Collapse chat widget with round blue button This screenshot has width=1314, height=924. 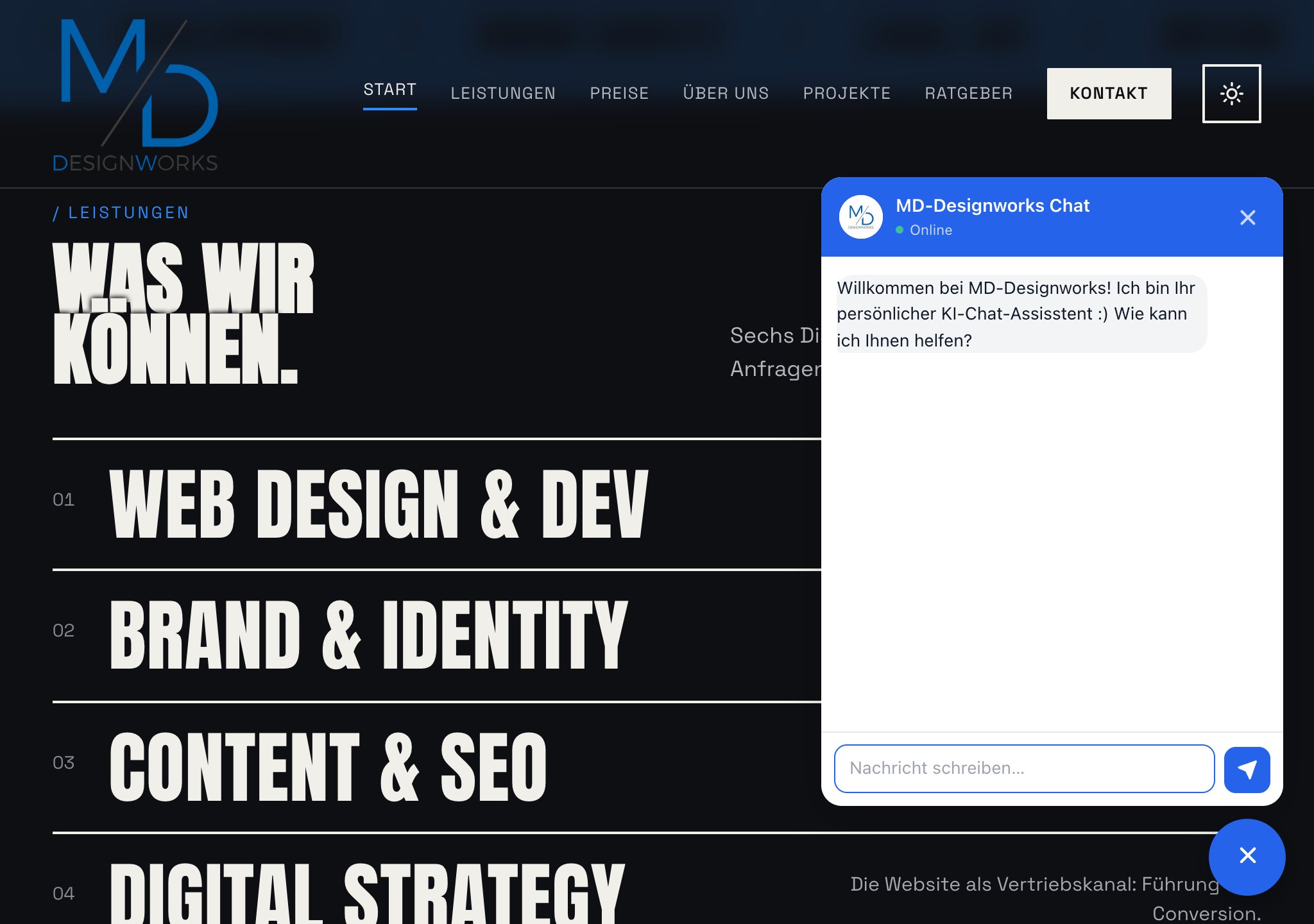pyautogui.click(x=1247, y=856)
